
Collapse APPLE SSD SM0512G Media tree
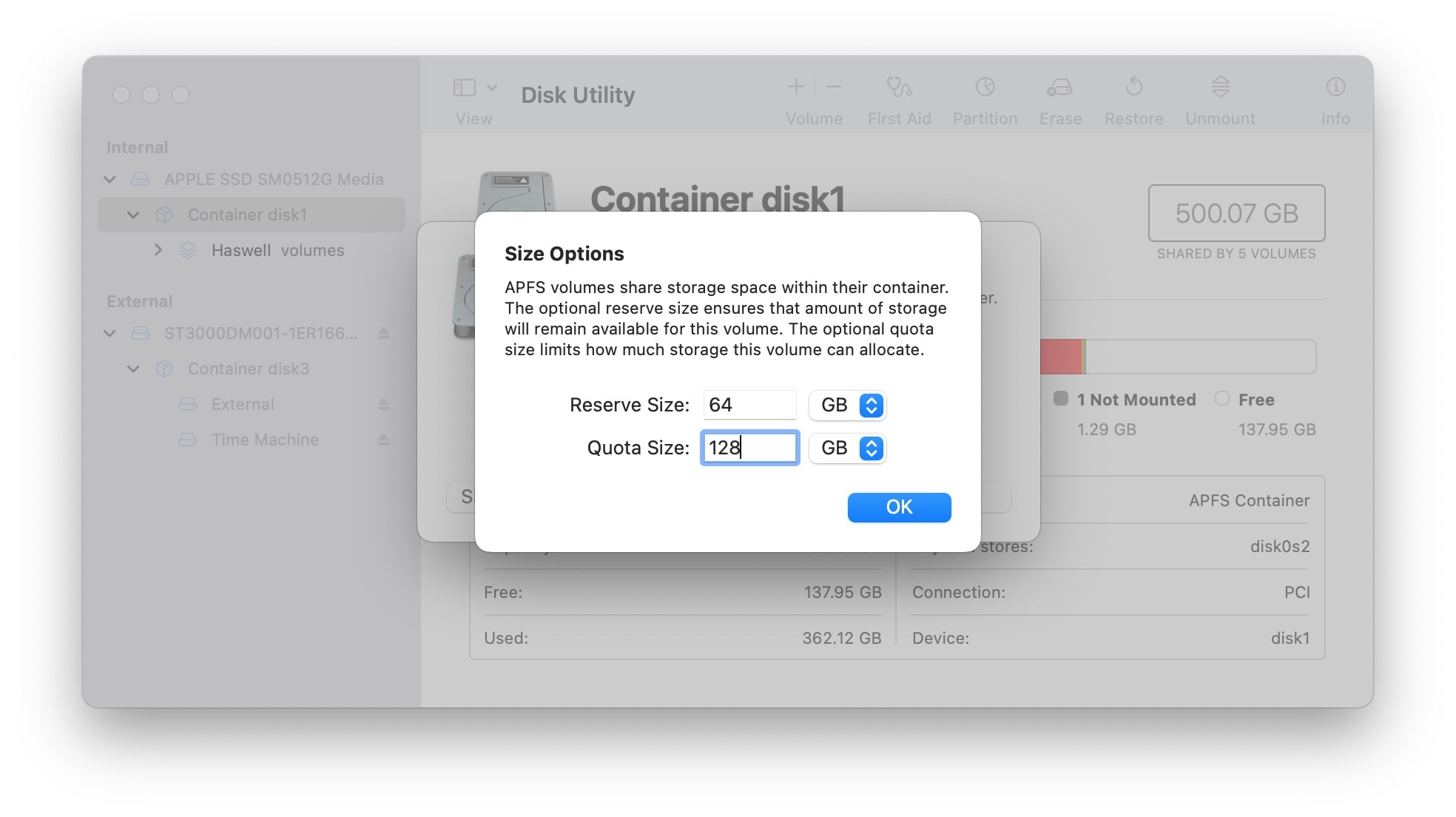click(109, 180)
